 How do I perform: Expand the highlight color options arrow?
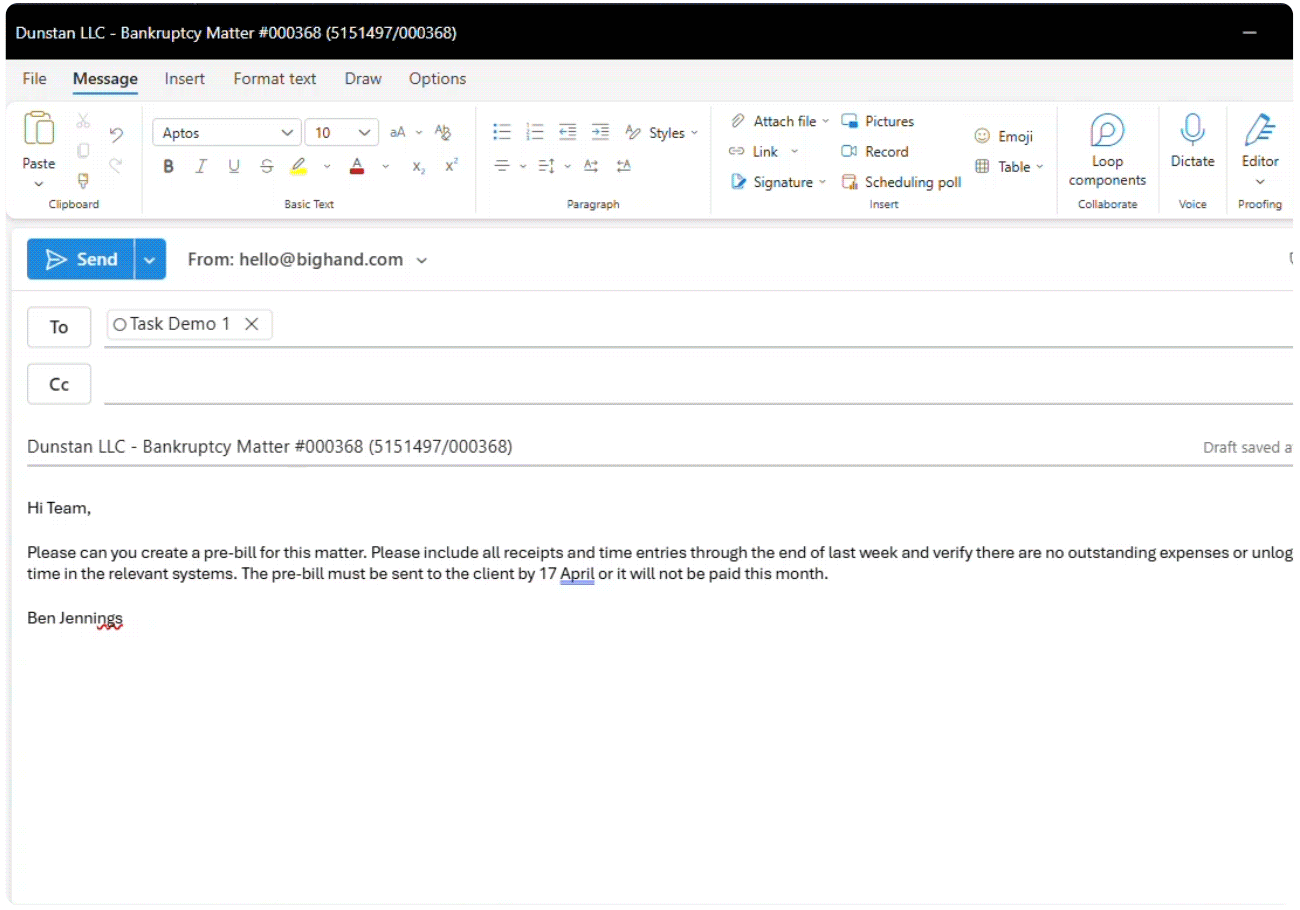326,167
